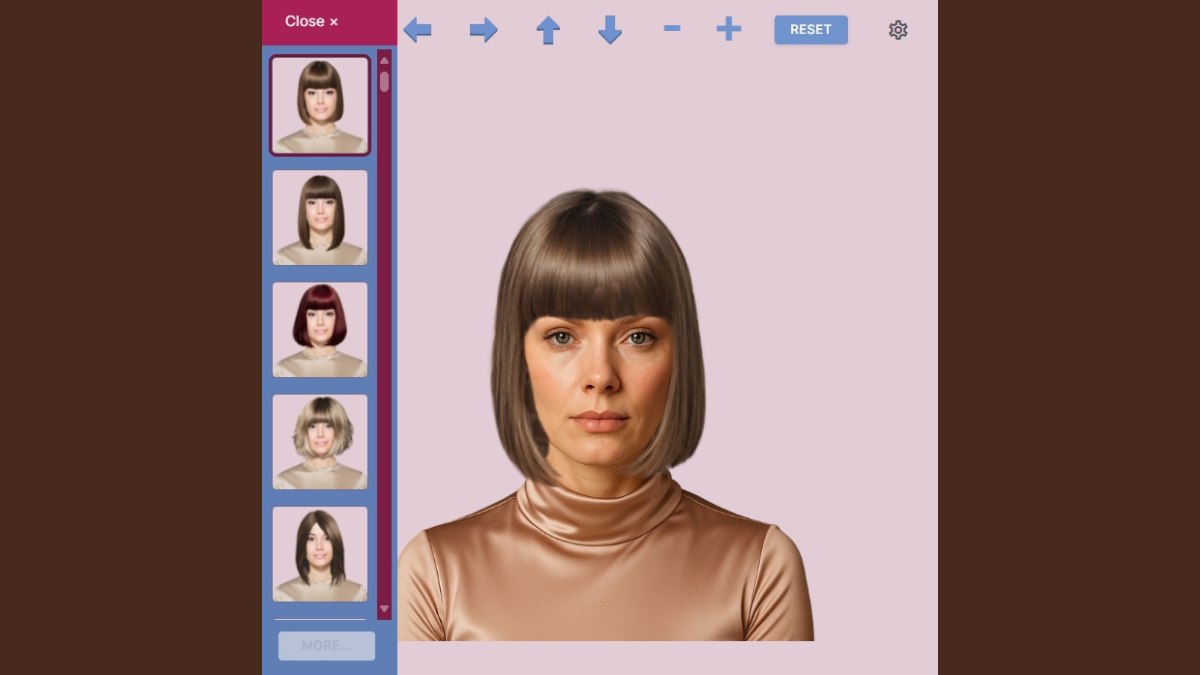This screenshot has width=1200, height=675.
Task: Pick the burgundy red bob thumbnail
Action: pos(320,330)
